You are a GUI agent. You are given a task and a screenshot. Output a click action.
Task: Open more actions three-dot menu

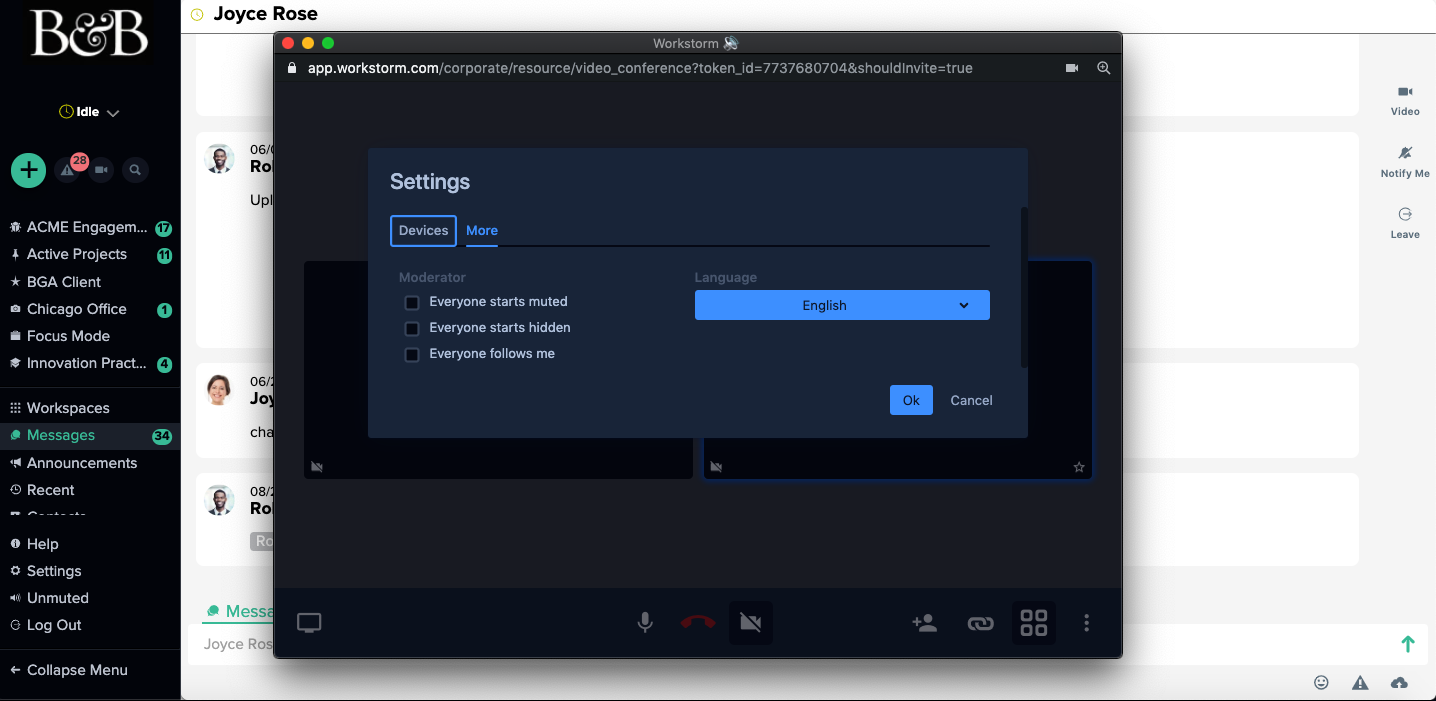pos(1087,623)
